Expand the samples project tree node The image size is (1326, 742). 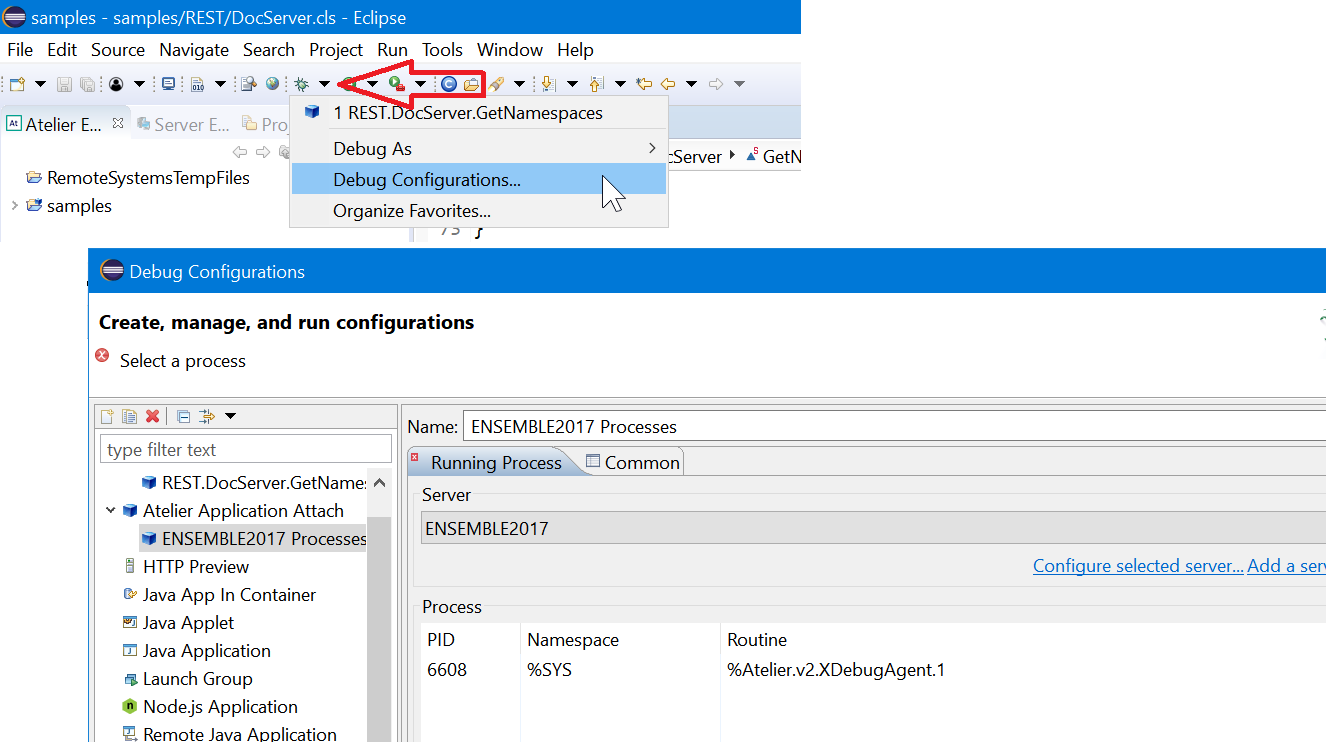(14, 206)
